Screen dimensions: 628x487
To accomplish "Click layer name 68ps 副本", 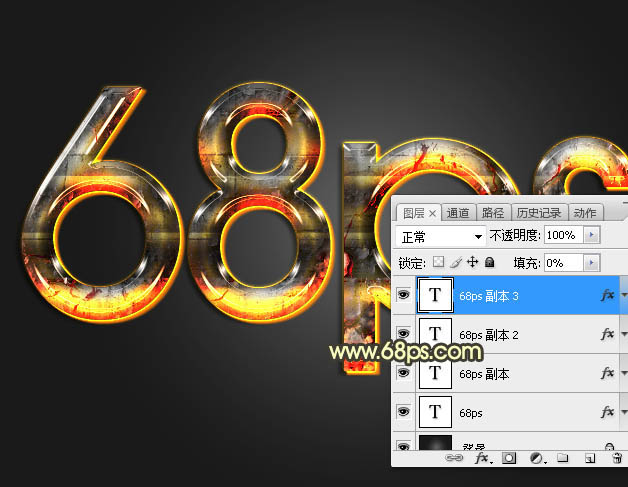I will point(484,374).
